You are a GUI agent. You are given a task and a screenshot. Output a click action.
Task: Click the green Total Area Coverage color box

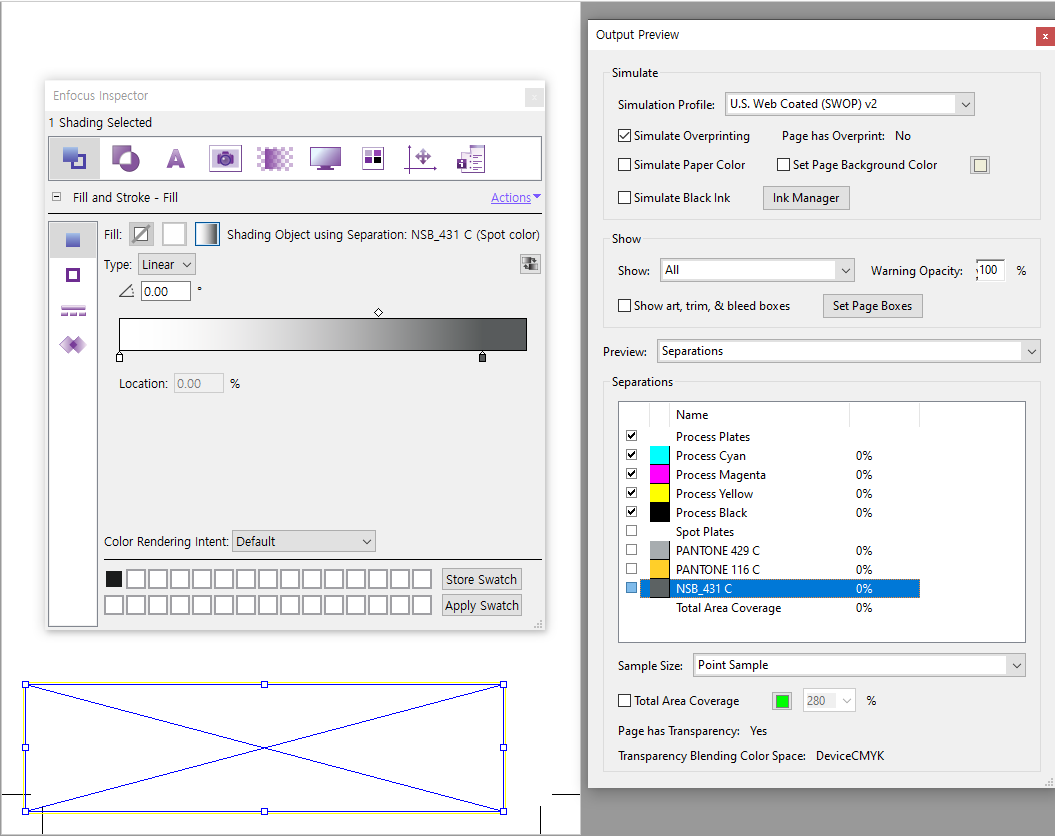[x=782, y=701]
